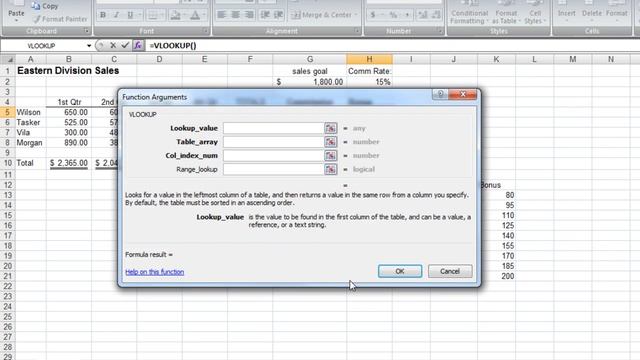Align text left in Alignment group
Image resolution: width=640 pixels, height=360 pixels.
point(222,15)
